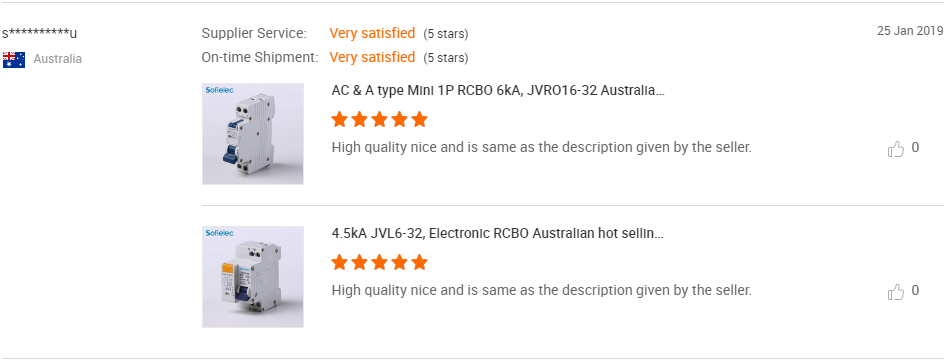Click 'Very satisfied' beside Supplier Service
This screenshot has height=361, width=946.
pos(372,33)
